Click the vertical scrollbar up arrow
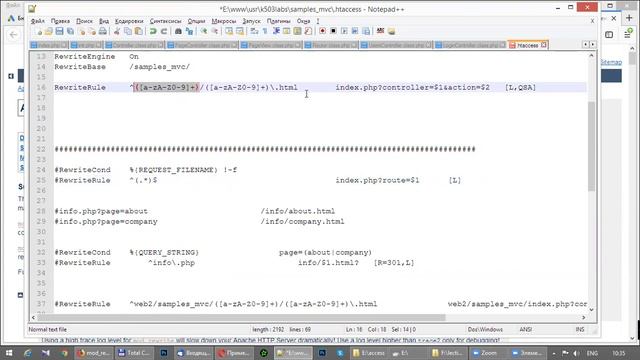The height and width of the screenshot is (360, 640). [x=591, y=56]
